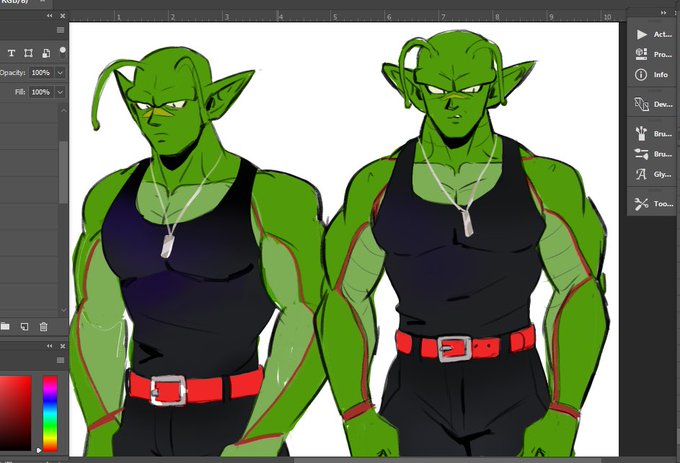The image size is (680, 463).
Task: Collapse the Color panel with double arrows
Action: [49, 346]
